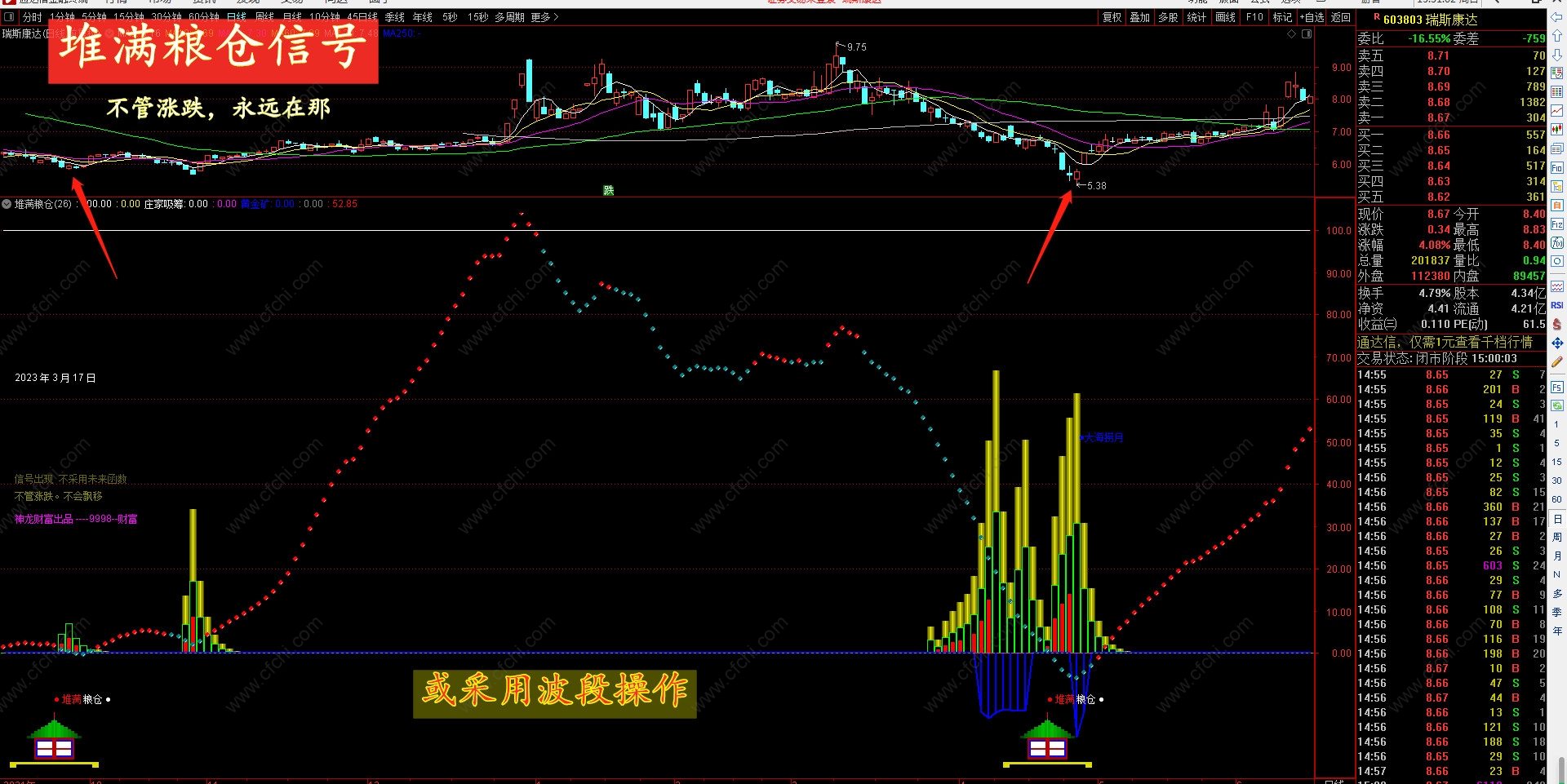Viewport: 1567px width, 784px height.
Task: Switch to the 1分钟 period
Action: (62, 16)
